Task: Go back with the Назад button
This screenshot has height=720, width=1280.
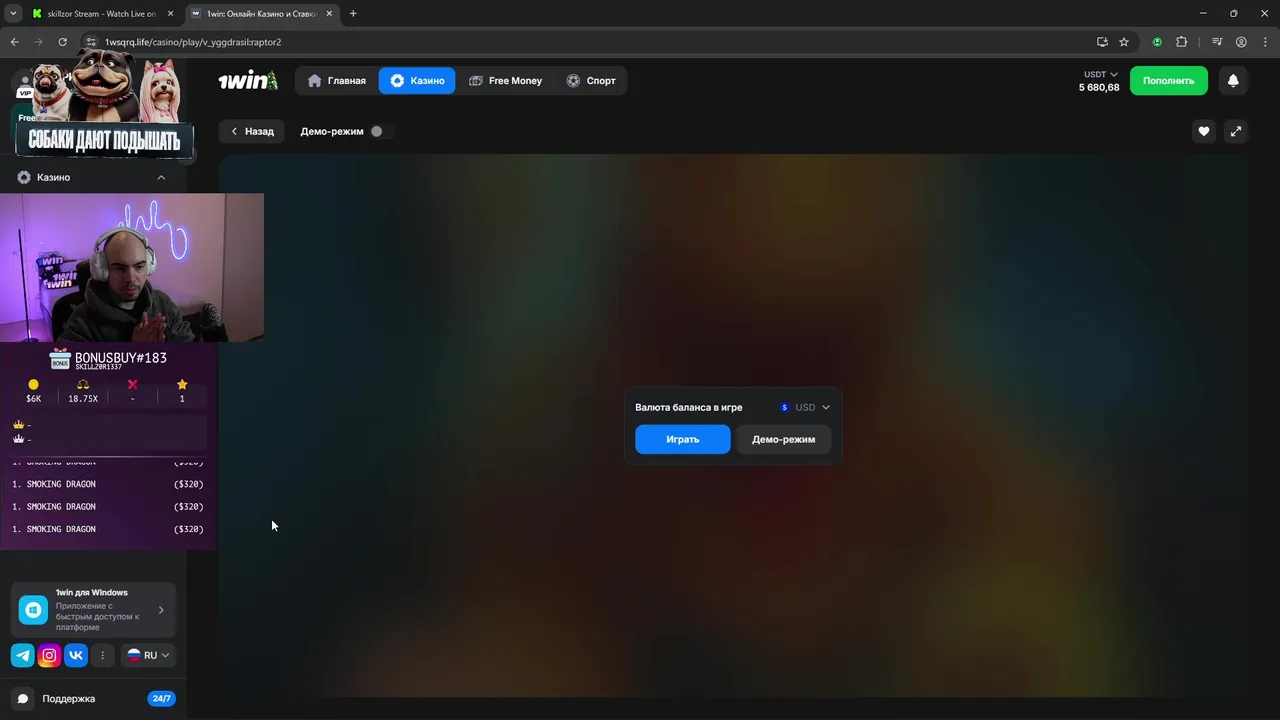Action: coord(252,131)
